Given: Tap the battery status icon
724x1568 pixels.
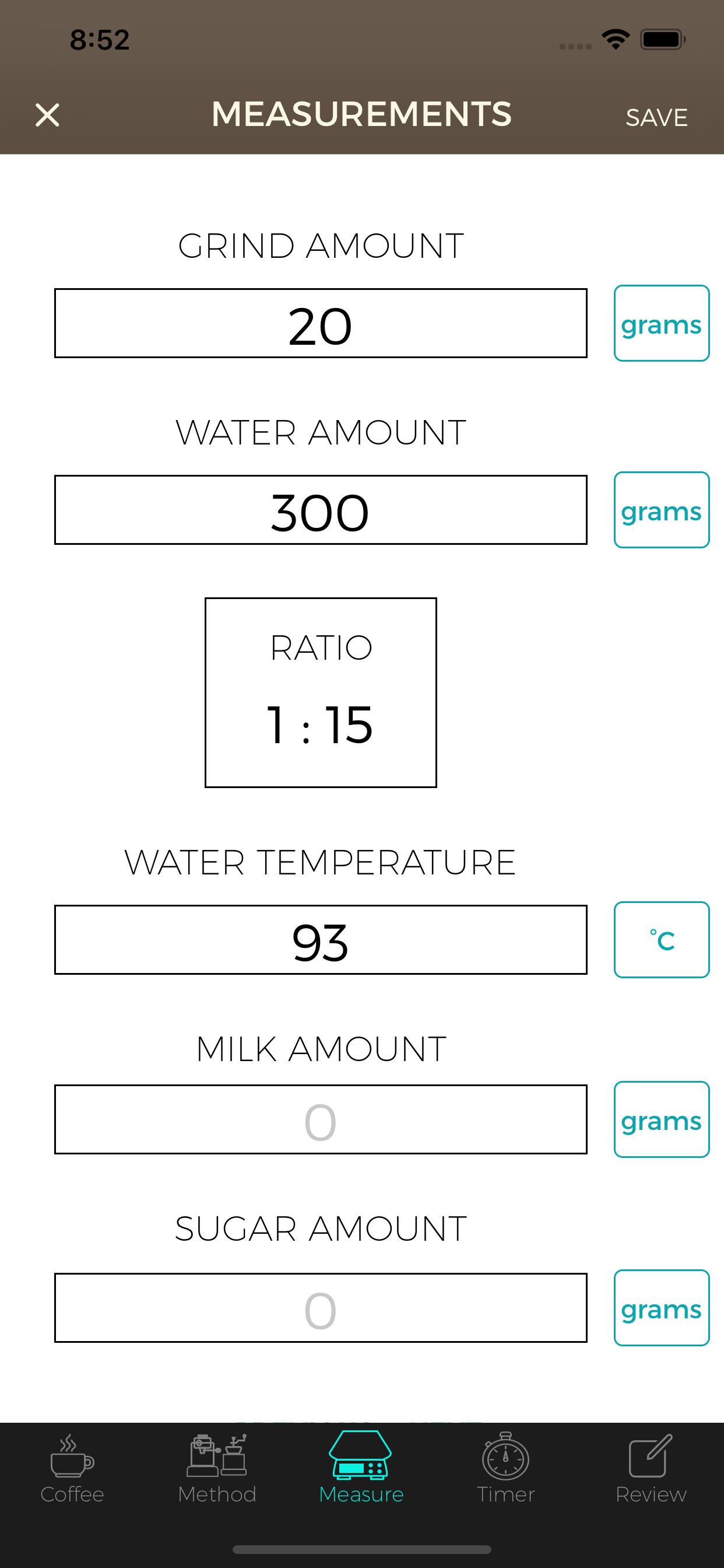Looking at the screenshot, I should click(663, 40).
